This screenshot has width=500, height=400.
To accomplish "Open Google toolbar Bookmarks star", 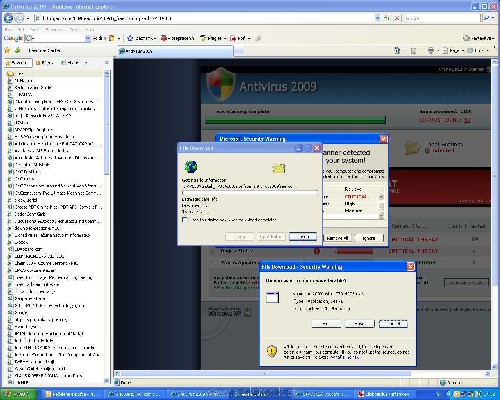I will (142, 38).
